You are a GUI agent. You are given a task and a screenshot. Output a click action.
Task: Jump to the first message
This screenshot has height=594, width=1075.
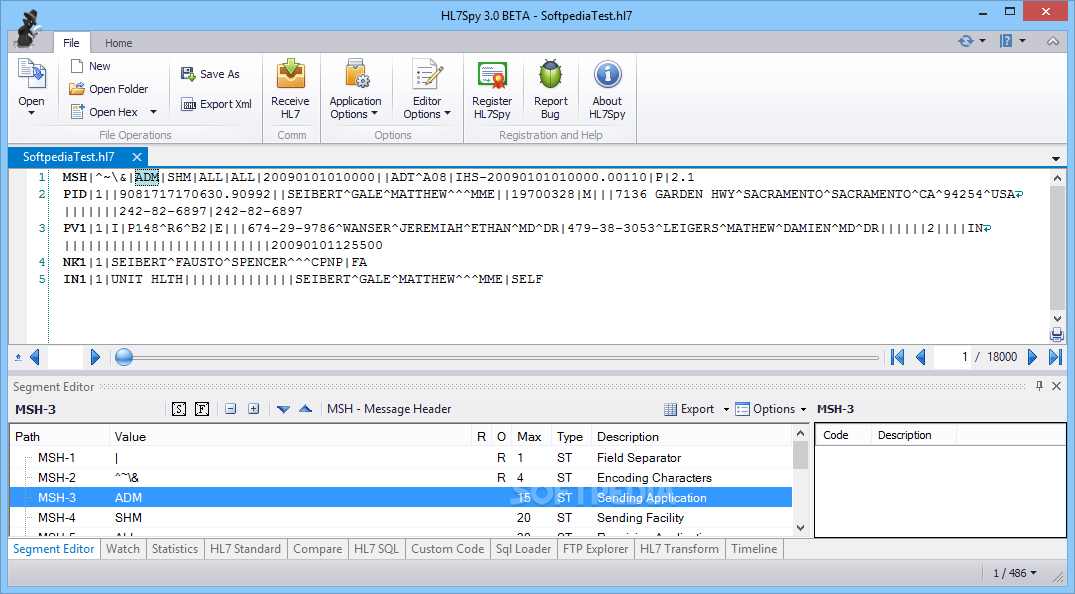coord(897,357)
